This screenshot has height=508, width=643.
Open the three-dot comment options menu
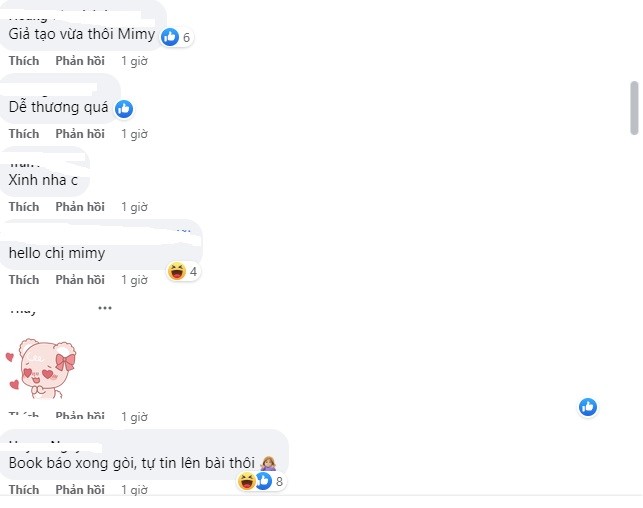105,308
